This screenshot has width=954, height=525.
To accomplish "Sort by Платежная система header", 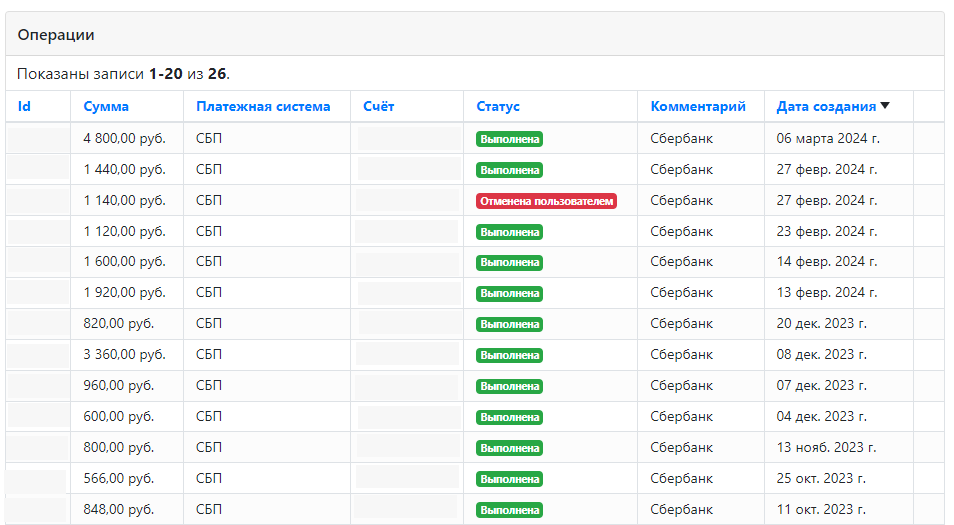I will pyautogui.click(x=263, y=106).
